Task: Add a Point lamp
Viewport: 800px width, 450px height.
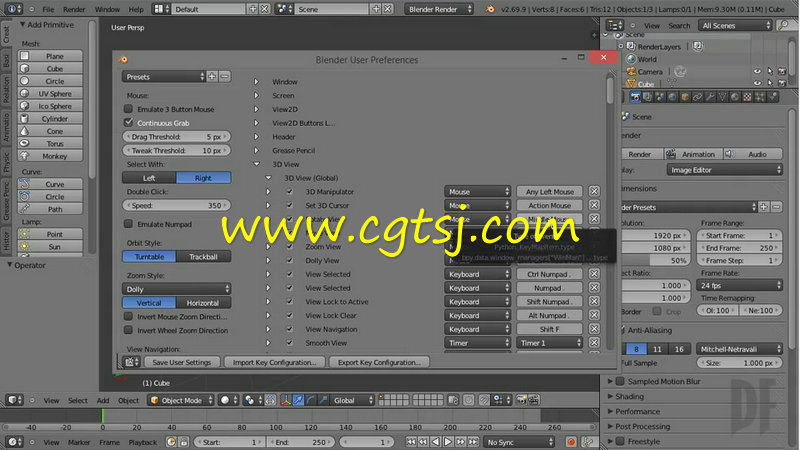Action: pos(50,234)
